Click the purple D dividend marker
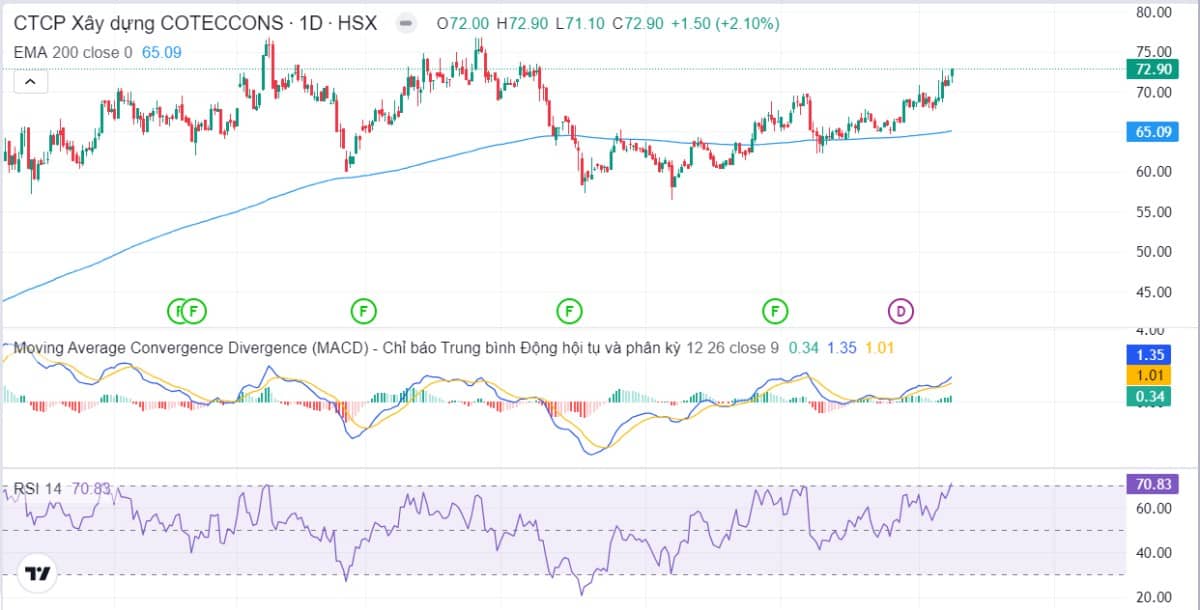This screenshot has width=1200, height=610. [x=900, y=311]
